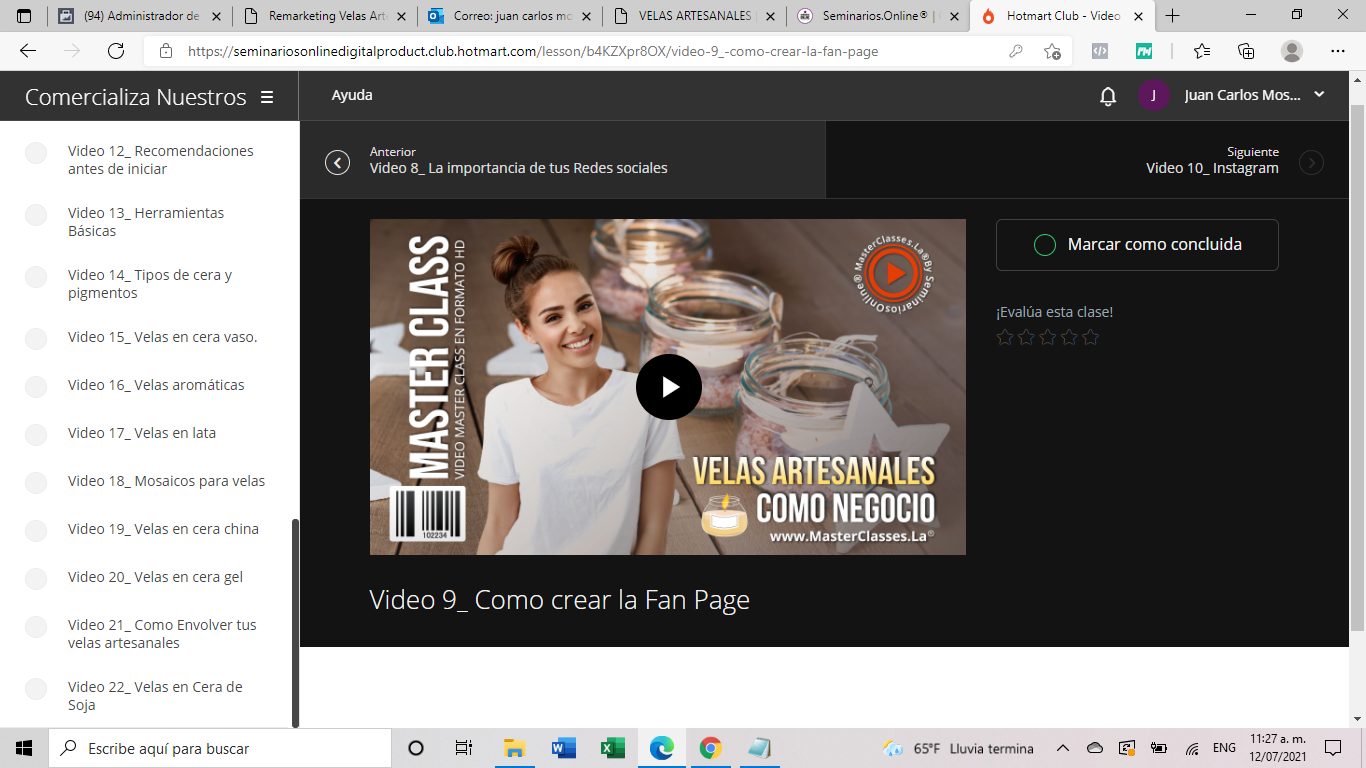Rate the class one star
Image resolution: width=1366 pixels, height=768 pixels.
click(x=1005, y=337)
